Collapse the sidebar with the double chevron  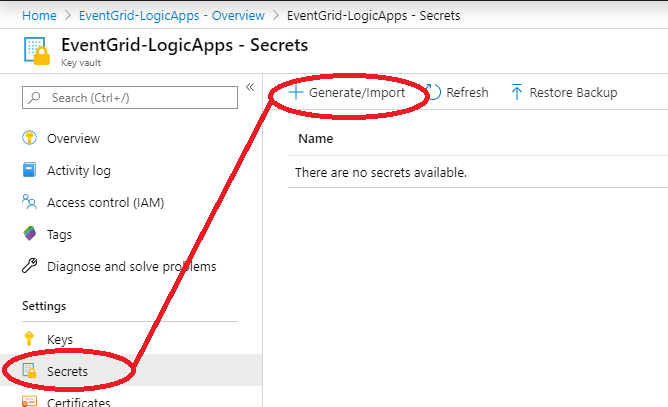coord(250,88)
